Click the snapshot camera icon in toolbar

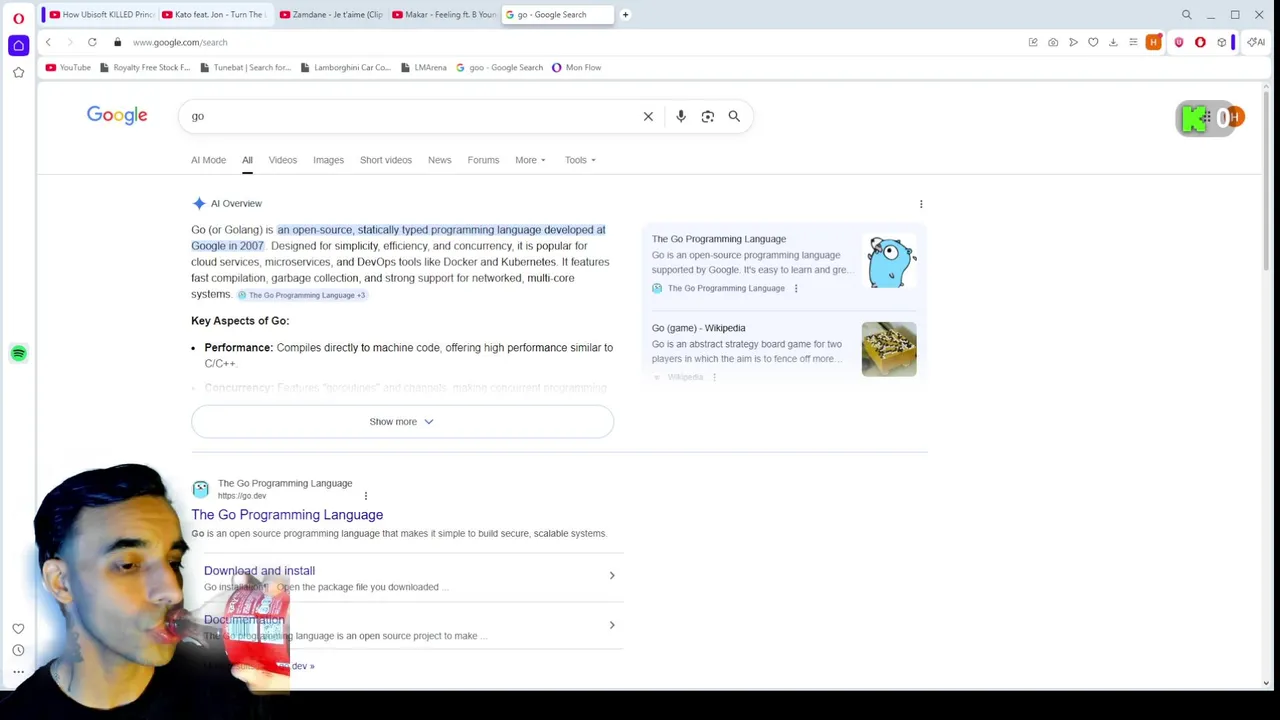(1053, 42)
